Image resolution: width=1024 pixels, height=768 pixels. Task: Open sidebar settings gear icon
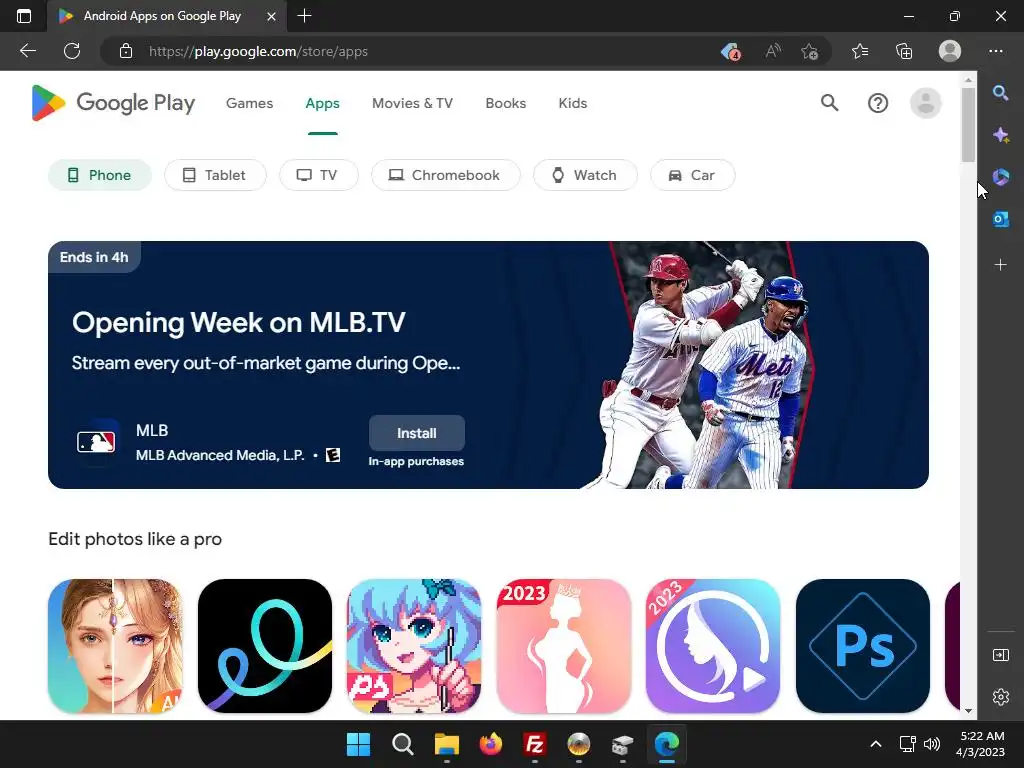pos(1000,697)
